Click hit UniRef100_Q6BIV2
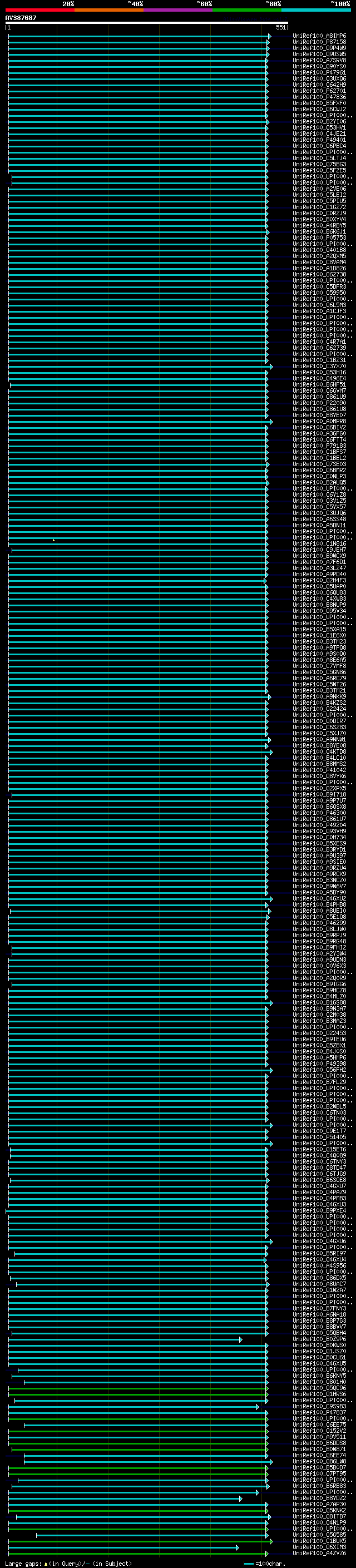The width and height of the screenshot is (356, 1568). (319, 427)
